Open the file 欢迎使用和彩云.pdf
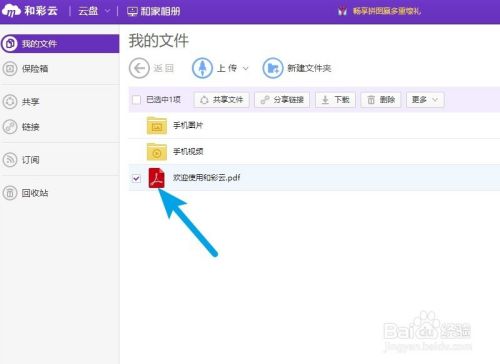This screenshot has width=500, height=364. coord(206,178)
